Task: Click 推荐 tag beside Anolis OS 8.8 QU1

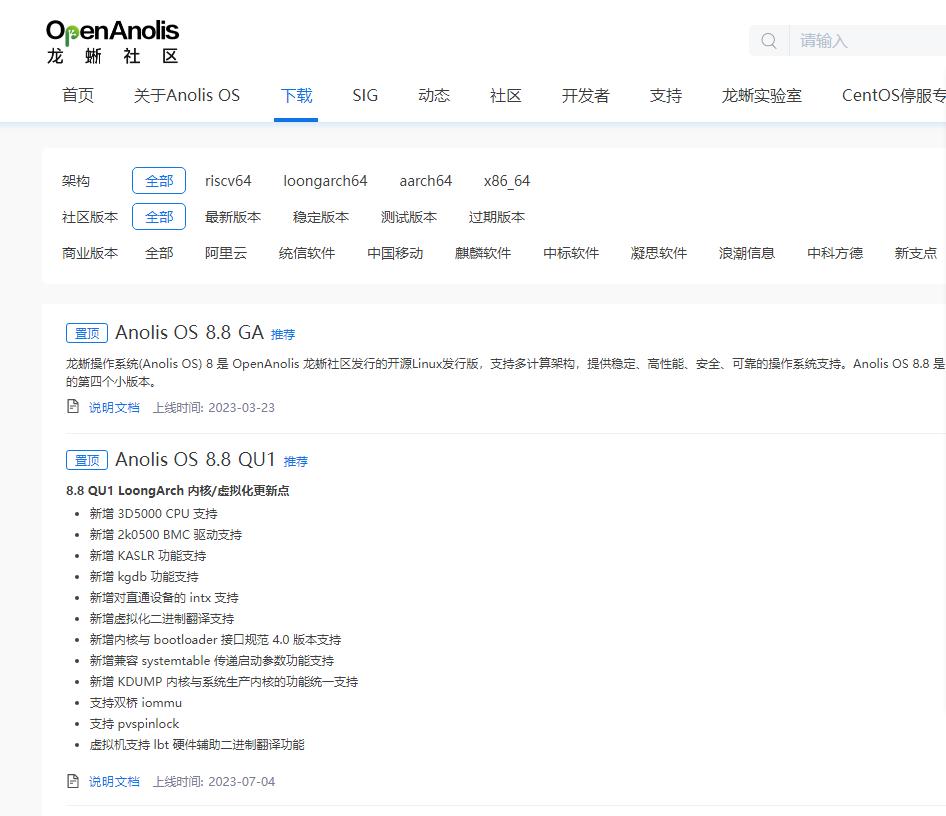Action: coord(296,461)
